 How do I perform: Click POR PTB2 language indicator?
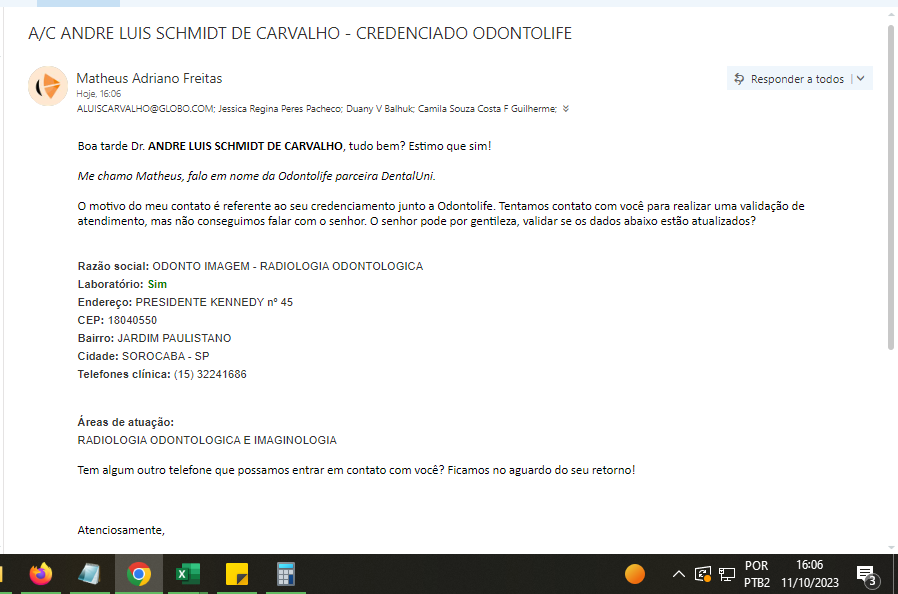(757, 574)
